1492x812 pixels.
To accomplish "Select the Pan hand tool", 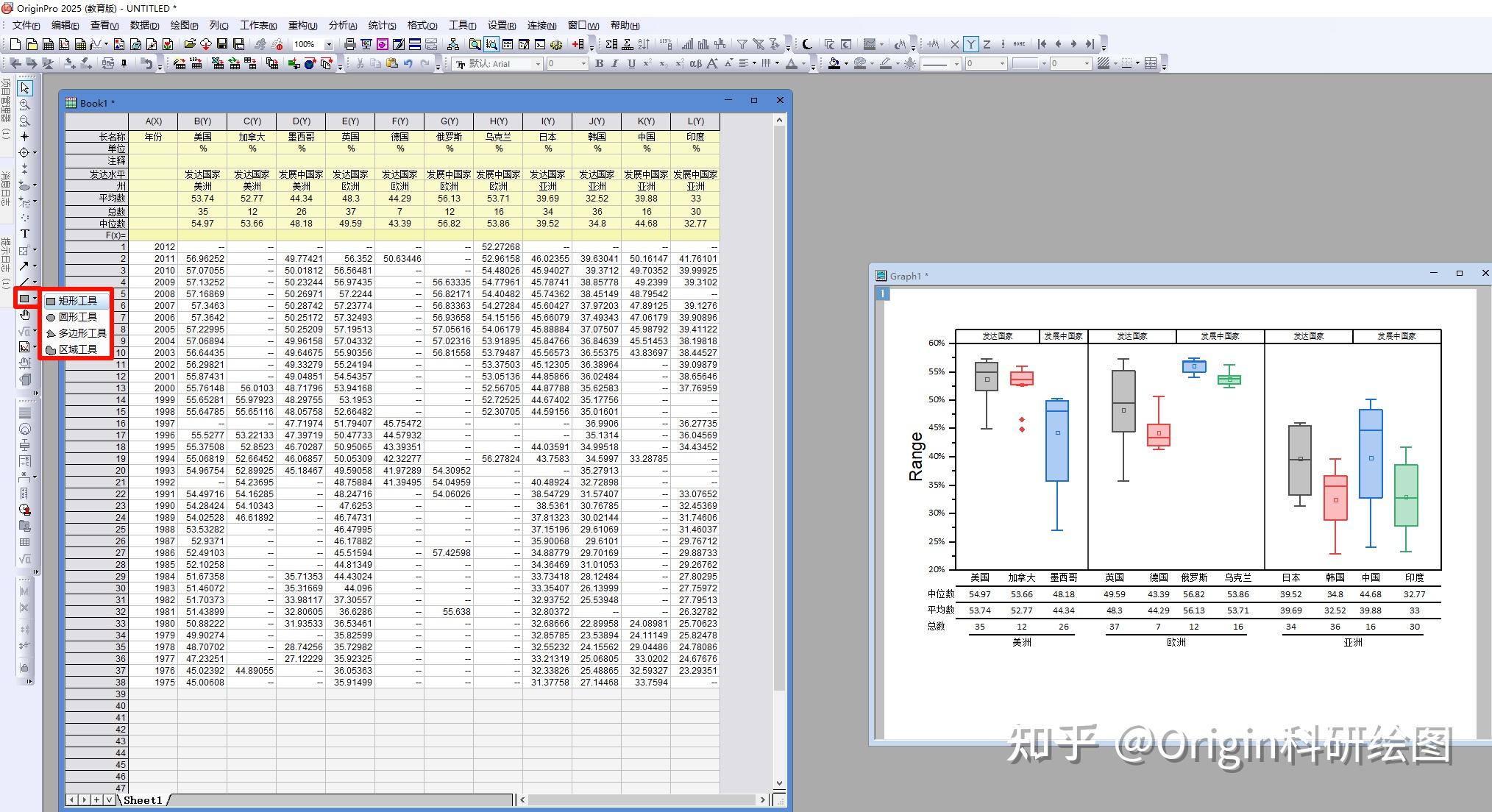I will coord(25,315).
